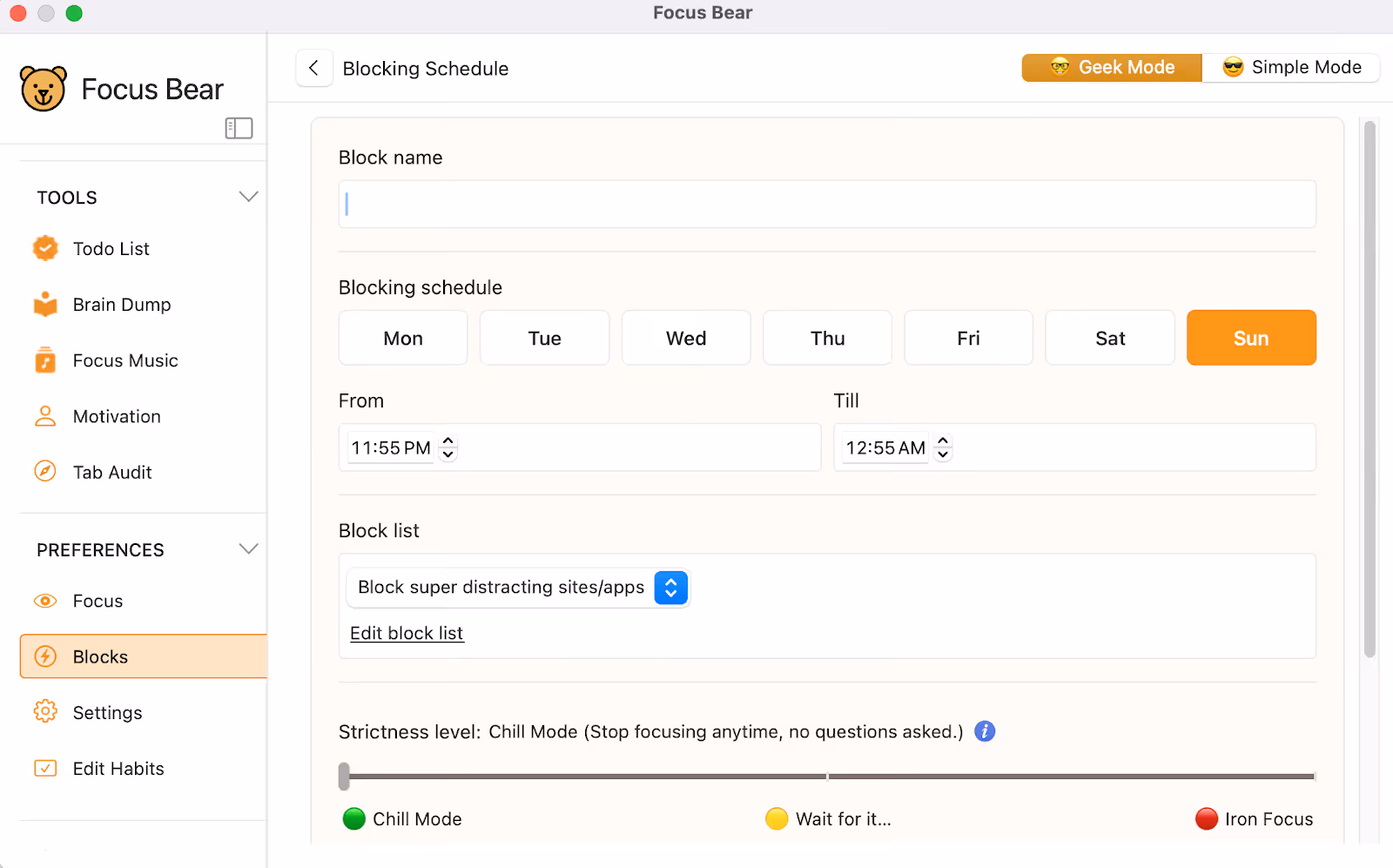Toggle Fri in blocking schedule
The height and width of the screenshot is (868, 1393).
(968, 338)
